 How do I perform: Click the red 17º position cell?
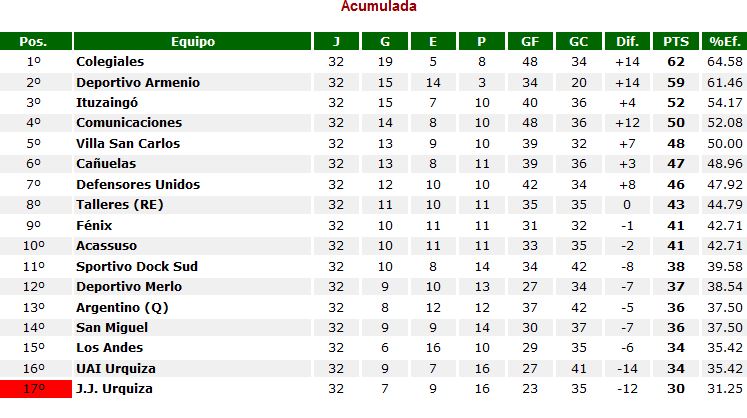pyautogui.click(x=36, y=389)
